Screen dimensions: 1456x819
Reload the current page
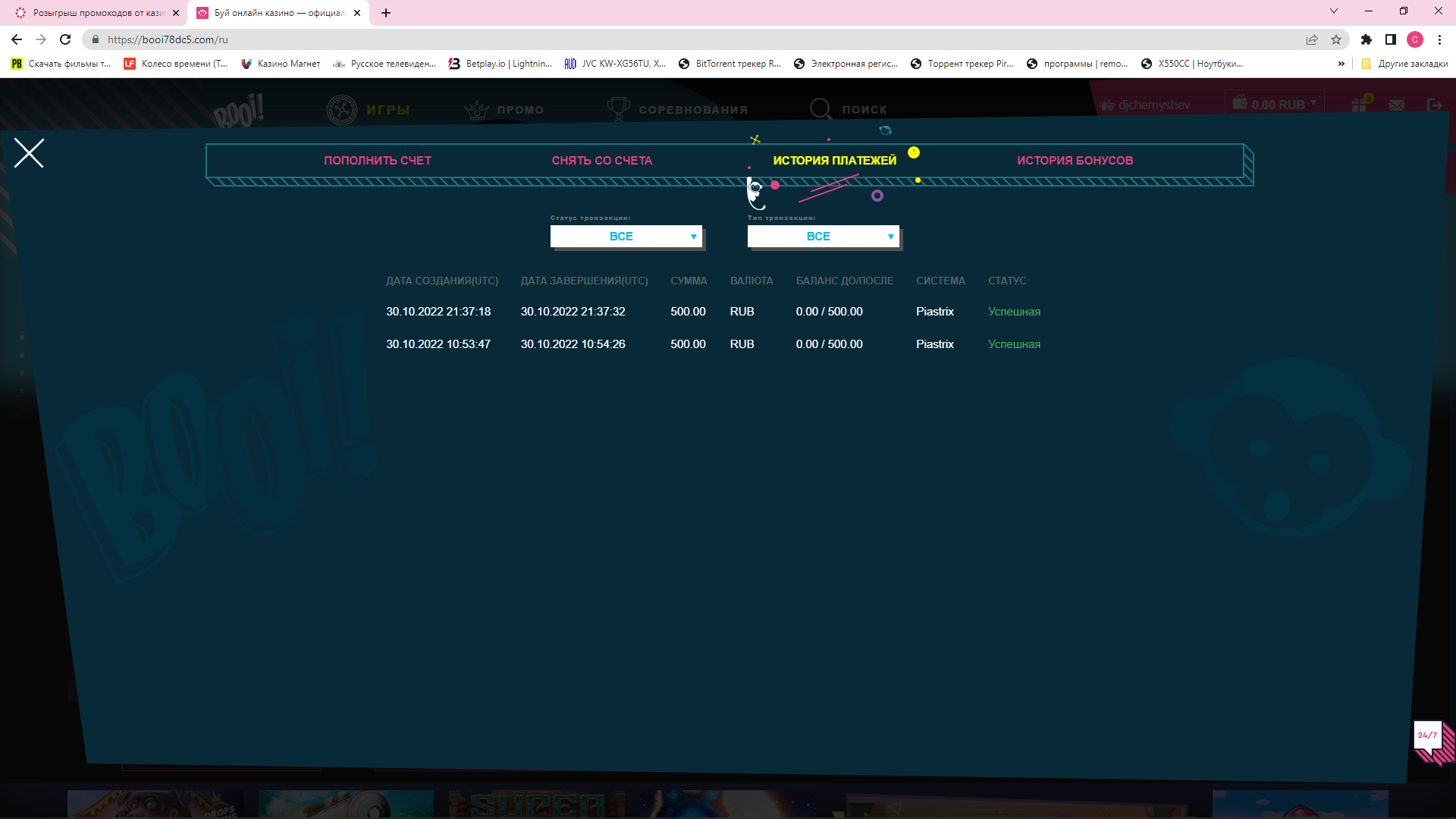point(65,39)
